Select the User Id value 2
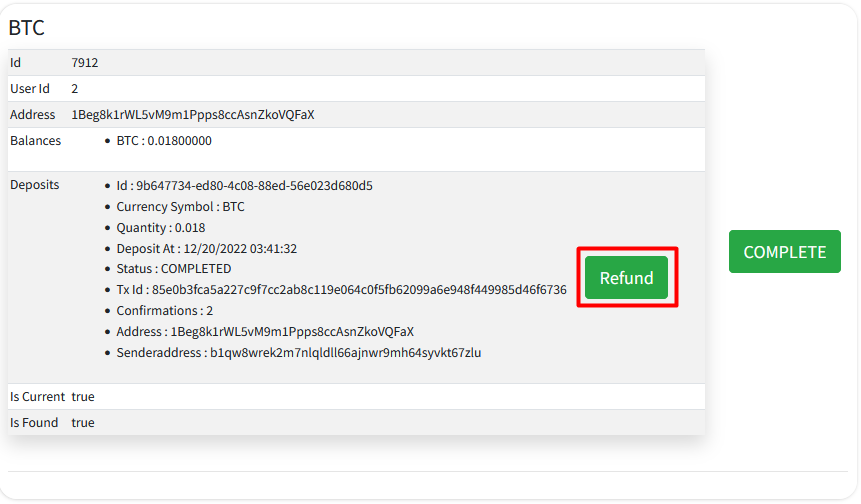Viewport: 861px width, 504px height. (75, 89)
